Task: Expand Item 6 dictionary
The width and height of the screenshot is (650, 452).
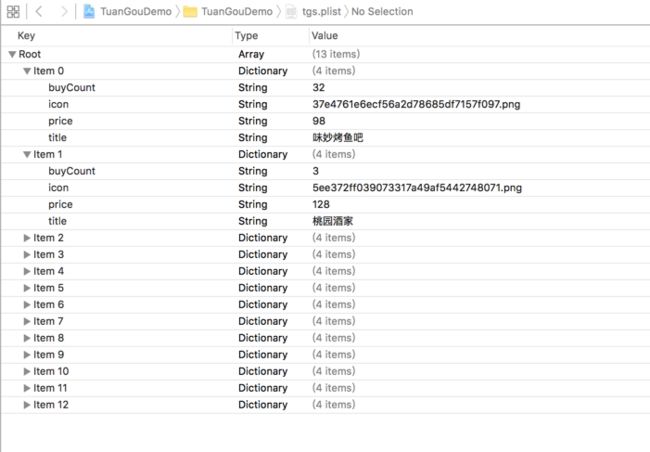Action: pyautogui.click(x=27, y=304)
